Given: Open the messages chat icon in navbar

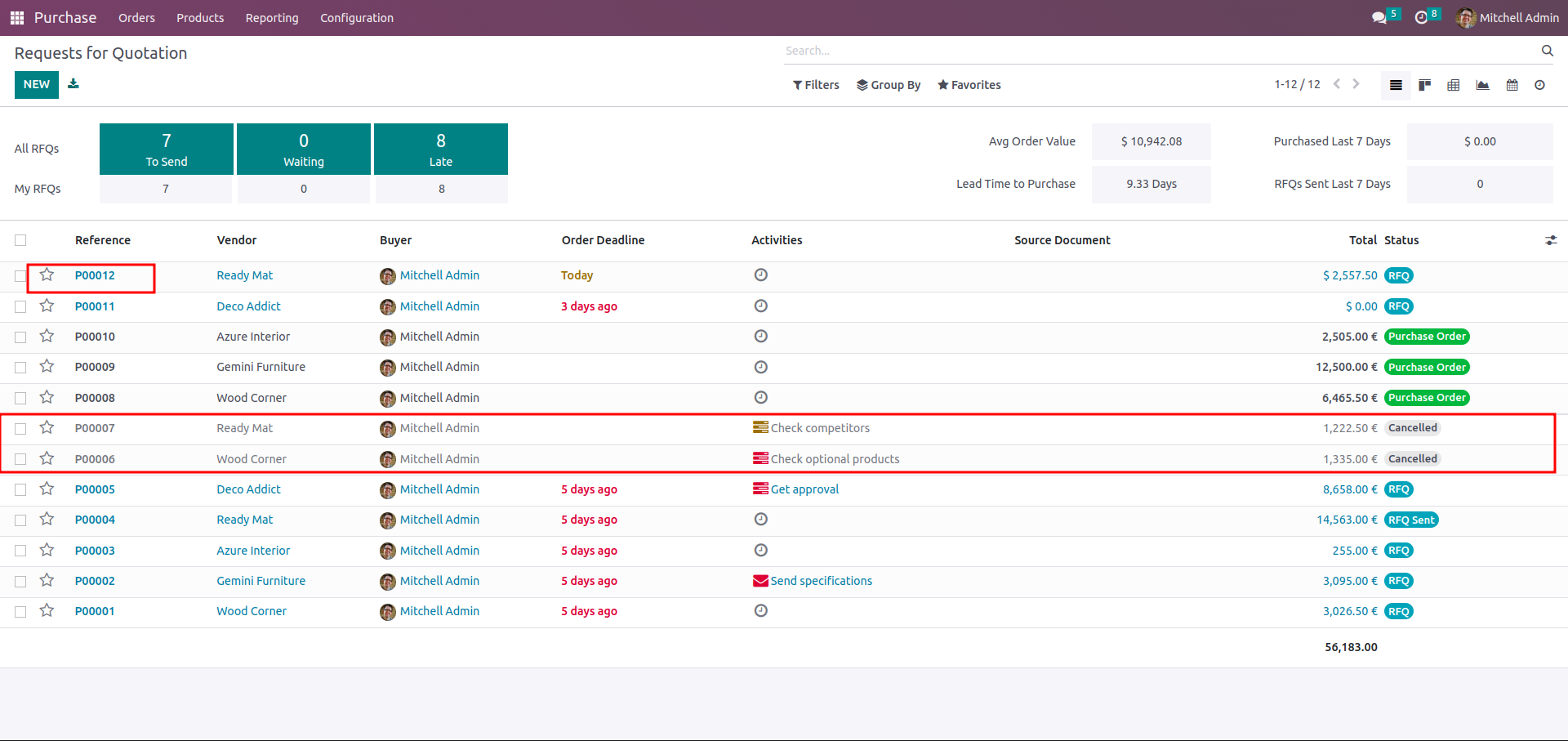Looking at the screenshot, I should pos(1379,18).
